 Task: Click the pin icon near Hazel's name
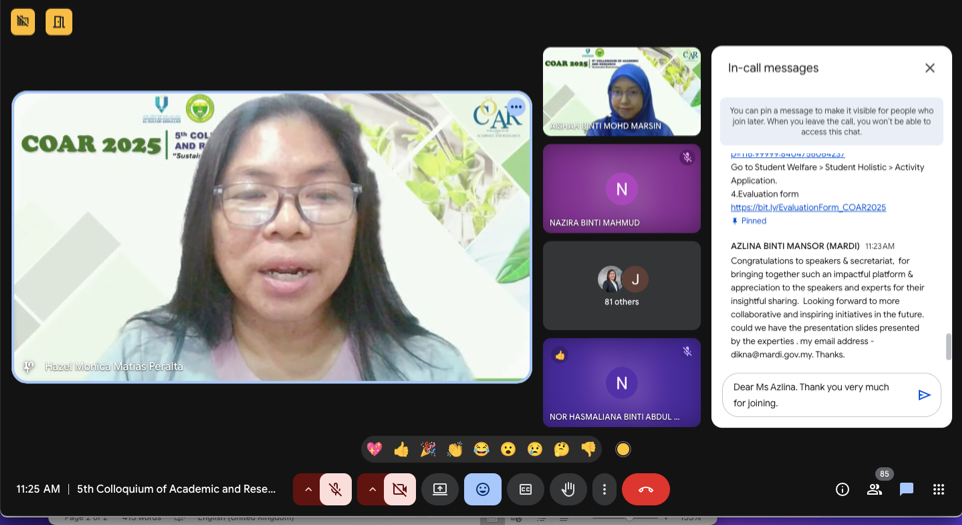(x=28, y=367)
